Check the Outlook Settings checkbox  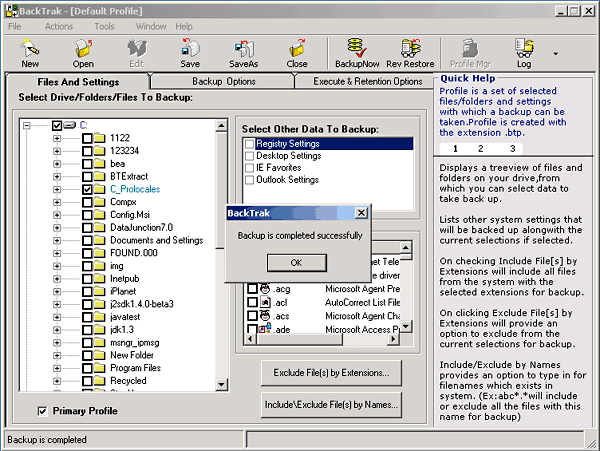point(249,180)
